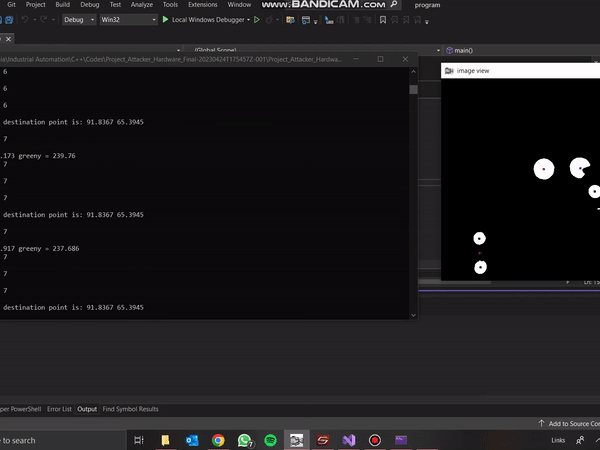
Task: Click Add to Source Control
Action: [x=570, y=424]
